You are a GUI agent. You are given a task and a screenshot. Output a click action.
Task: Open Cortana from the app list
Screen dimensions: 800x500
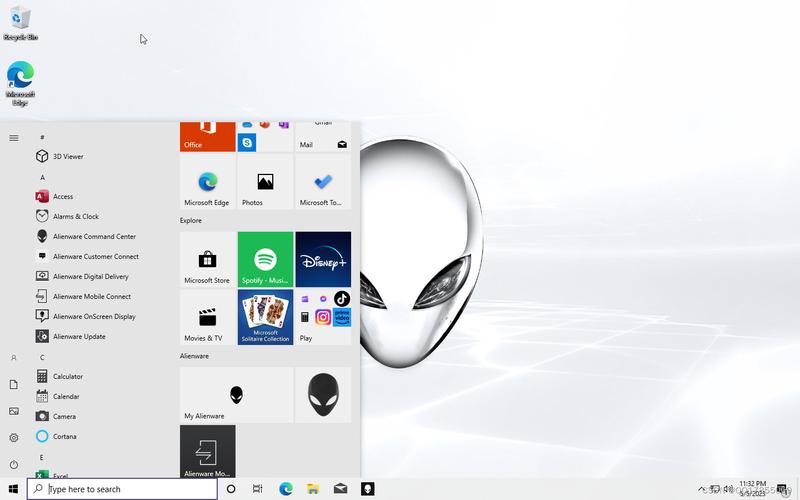click(102, 436)
